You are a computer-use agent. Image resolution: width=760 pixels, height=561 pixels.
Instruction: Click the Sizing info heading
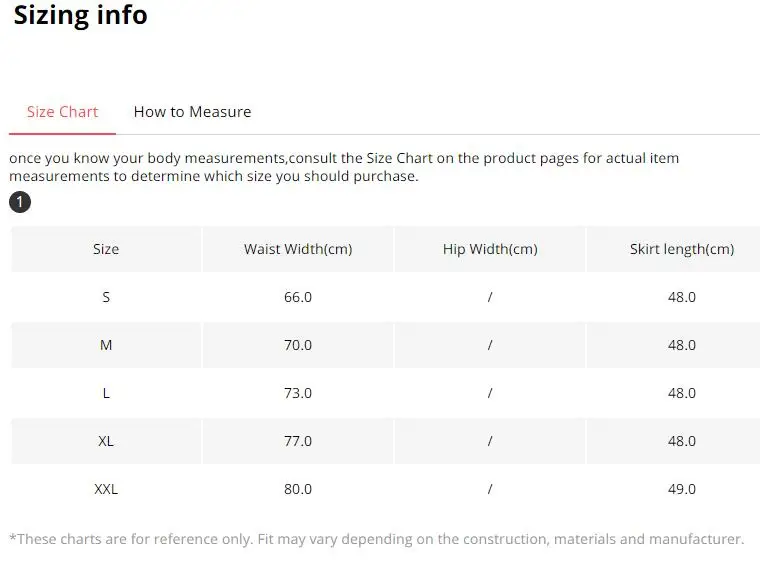[80, 16]
